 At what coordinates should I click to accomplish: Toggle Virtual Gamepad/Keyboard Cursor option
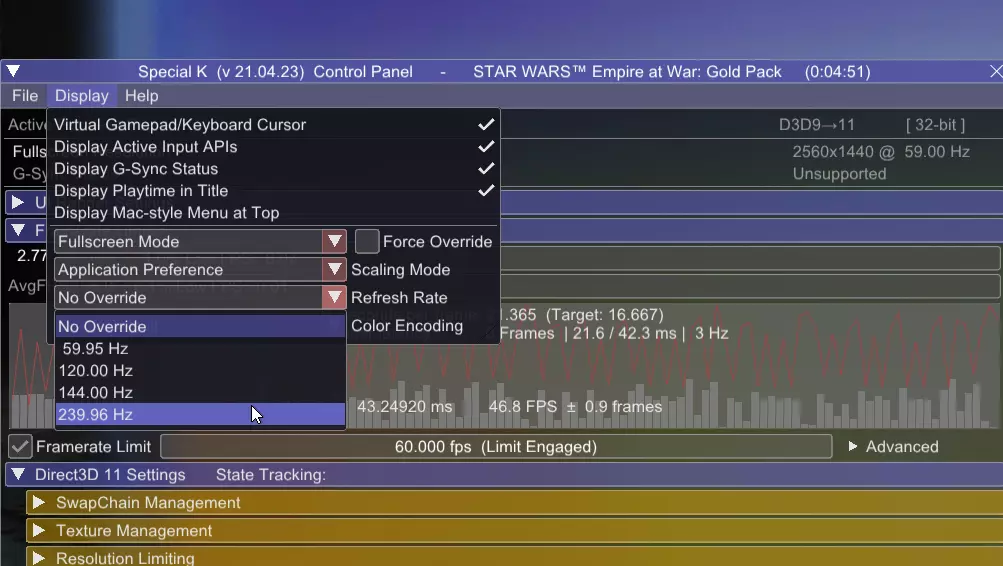(274, 125)
